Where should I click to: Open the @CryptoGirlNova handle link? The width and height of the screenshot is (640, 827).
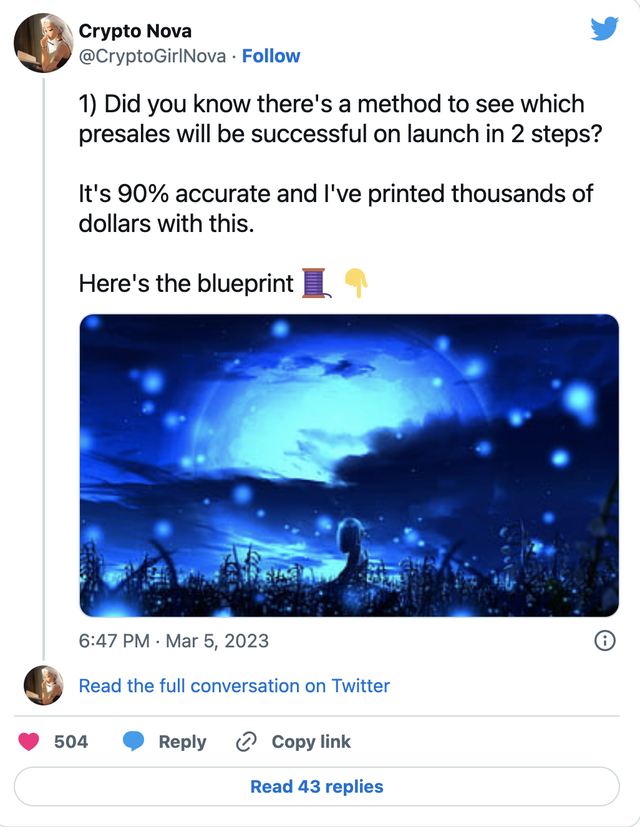click(152, 56)
